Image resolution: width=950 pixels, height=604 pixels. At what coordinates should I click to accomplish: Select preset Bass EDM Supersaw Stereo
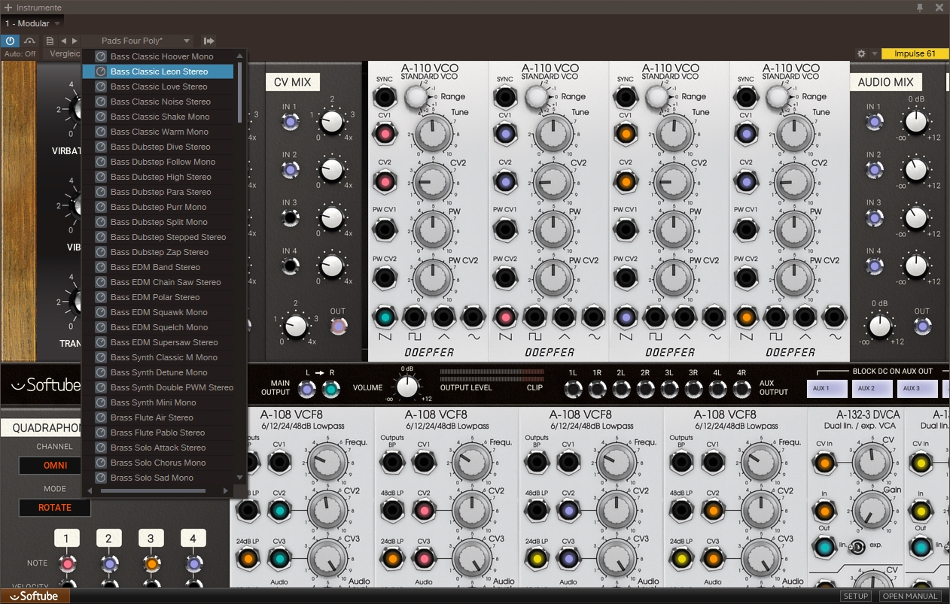(158, 342)
